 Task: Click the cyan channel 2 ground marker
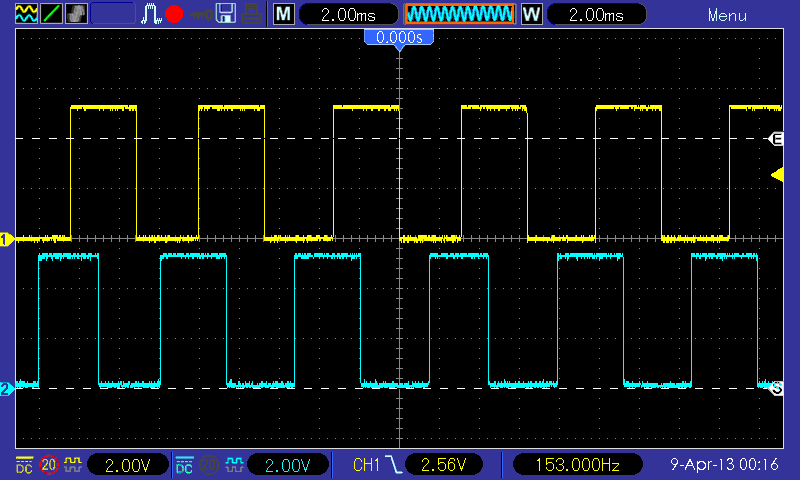pos(6,388)
